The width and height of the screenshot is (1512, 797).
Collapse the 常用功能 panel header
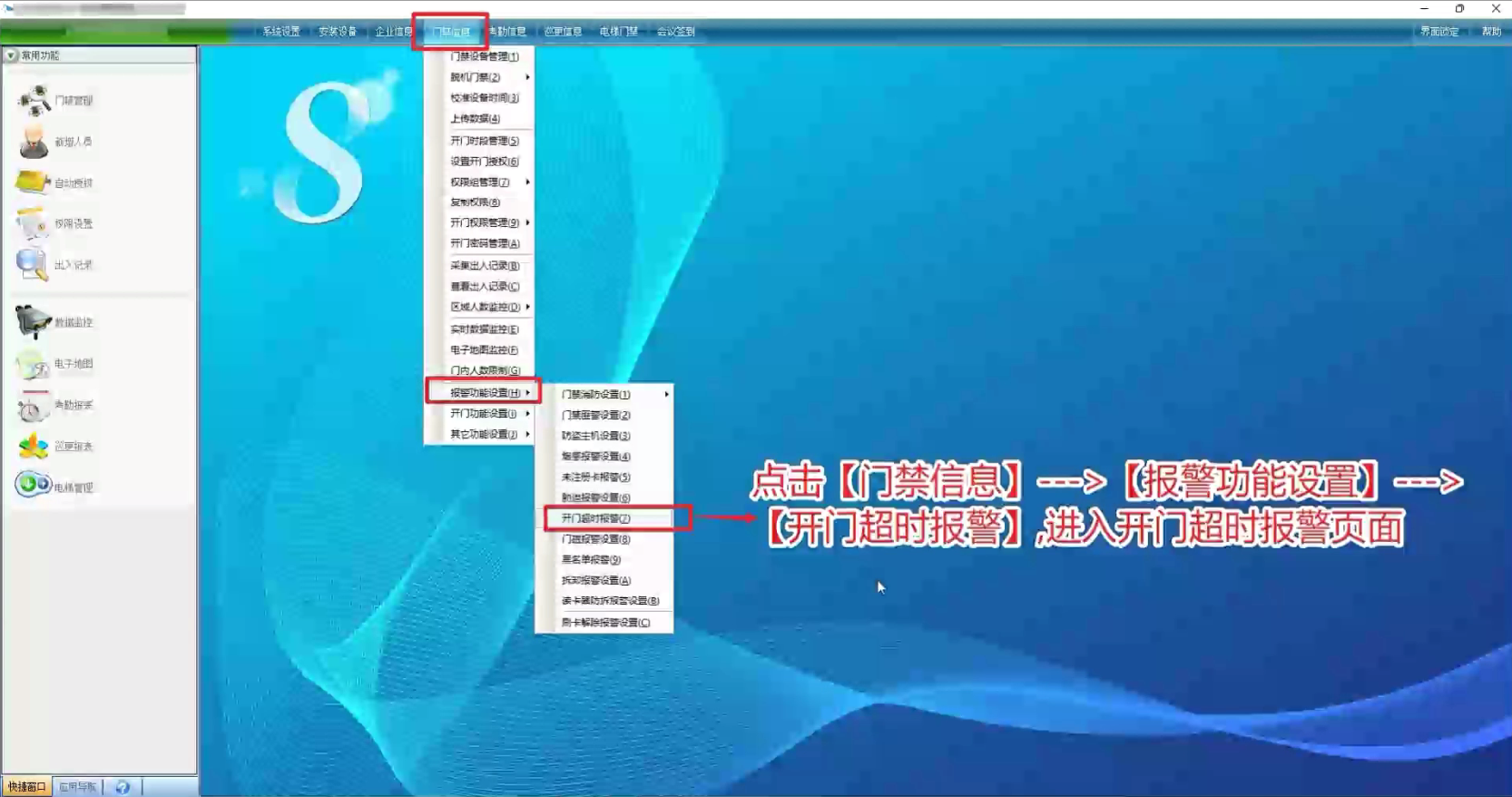tap(12, 55)
